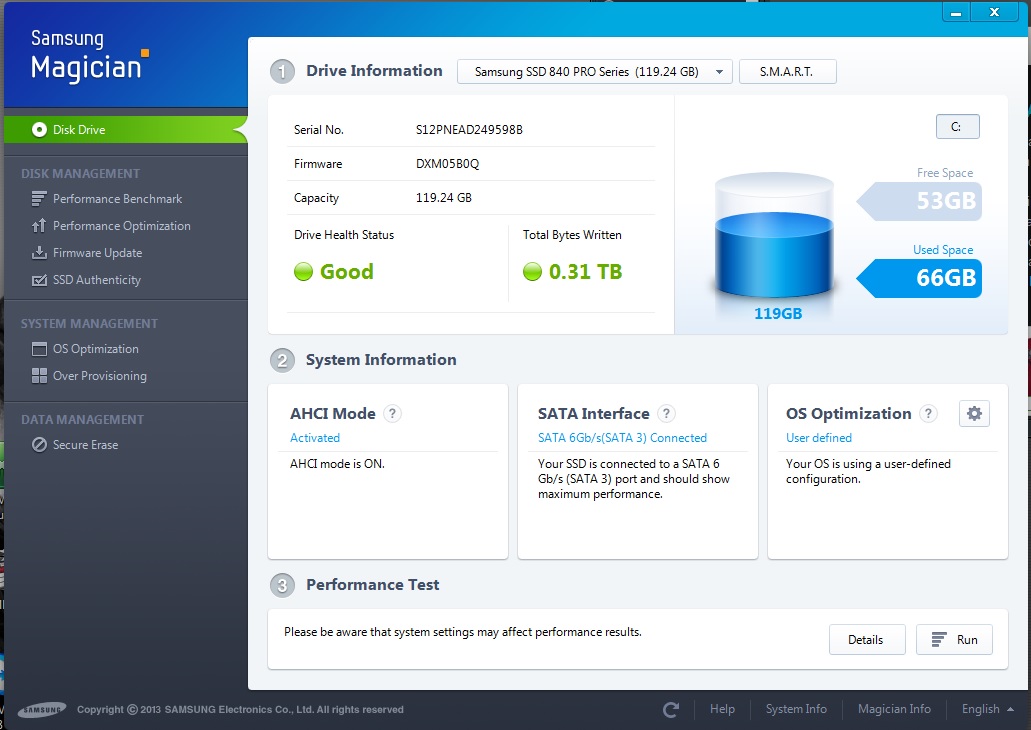Screen dimensions: 1031x730
Task: Select the C: drive button
Action: [x=957, y=126]
